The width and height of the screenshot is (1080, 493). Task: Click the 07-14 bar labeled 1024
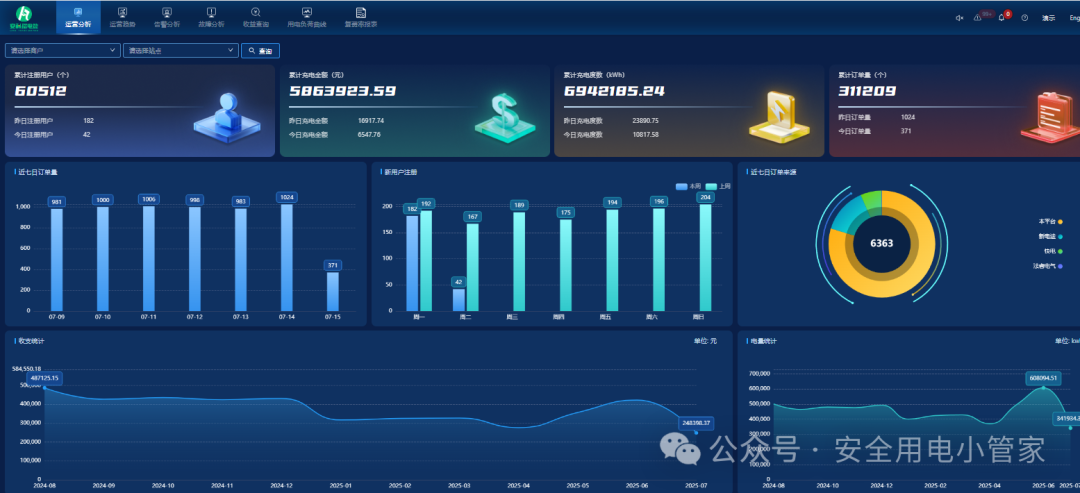click(287, 257)
